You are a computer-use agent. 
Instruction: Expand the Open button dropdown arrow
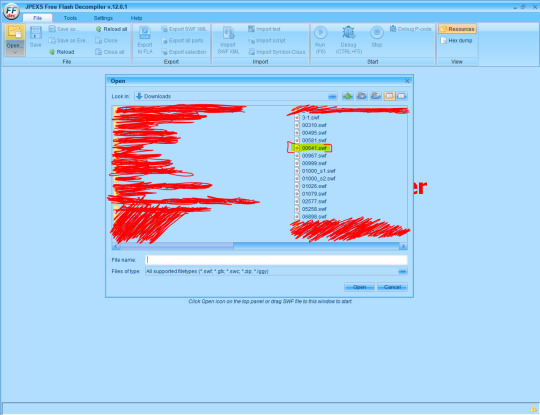coord(15,52)
